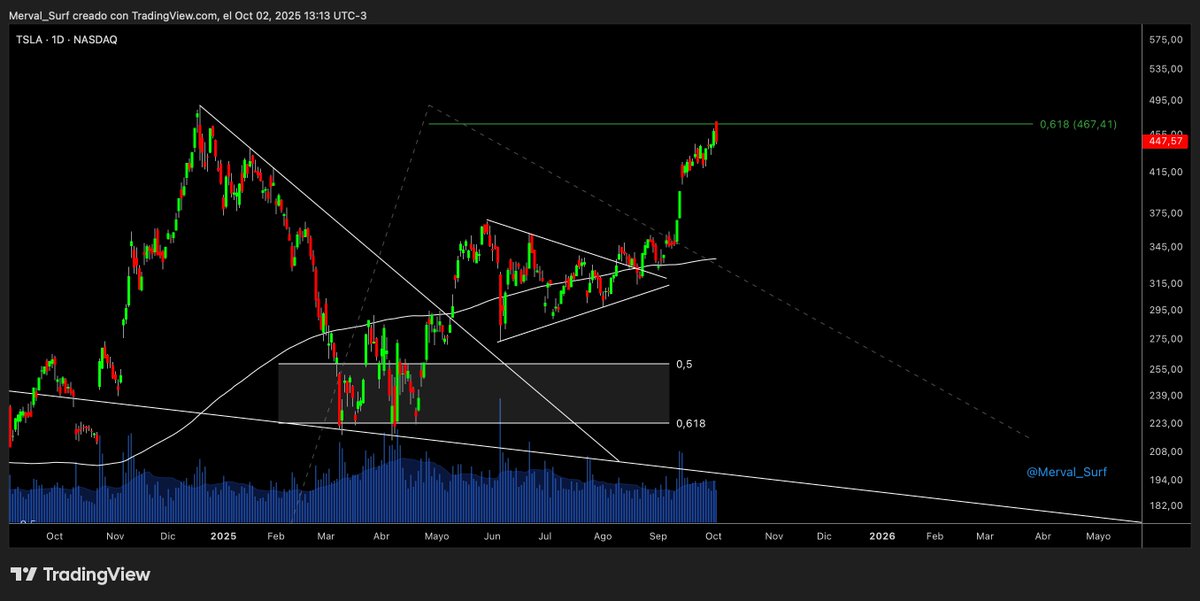
Task: Select the gray retracement zone between 0,5 and 0,618
Action: click(473, 393)
